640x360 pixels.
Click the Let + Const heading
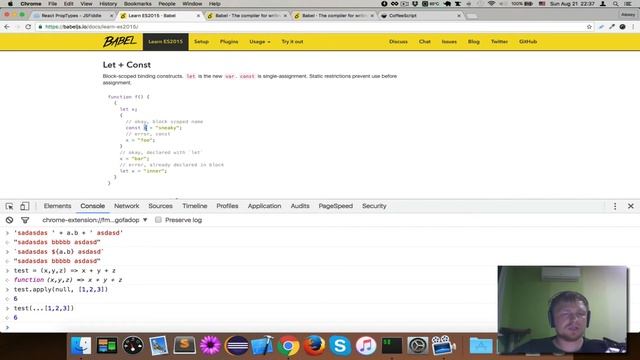point(127,64)
